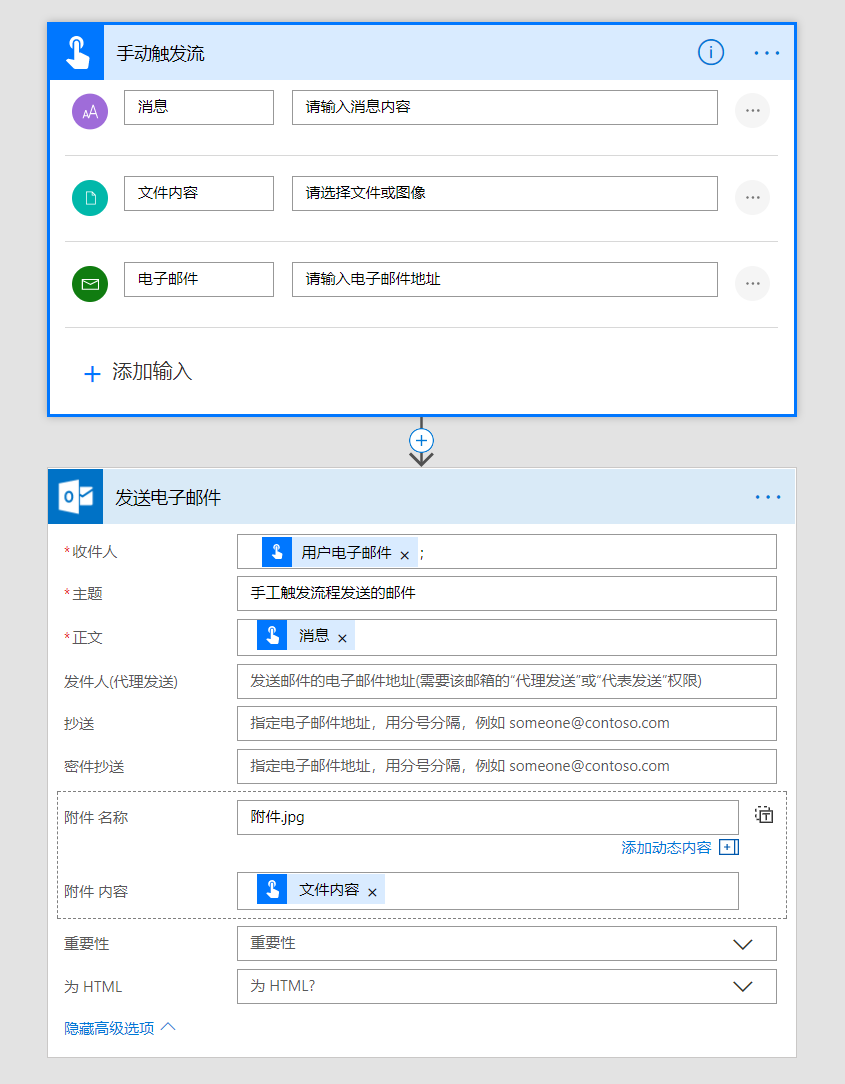Expand the 为 HTML dropdown
Image resolution: width=845 pixels, height=1084 pixels.
(x=742, y=986)
